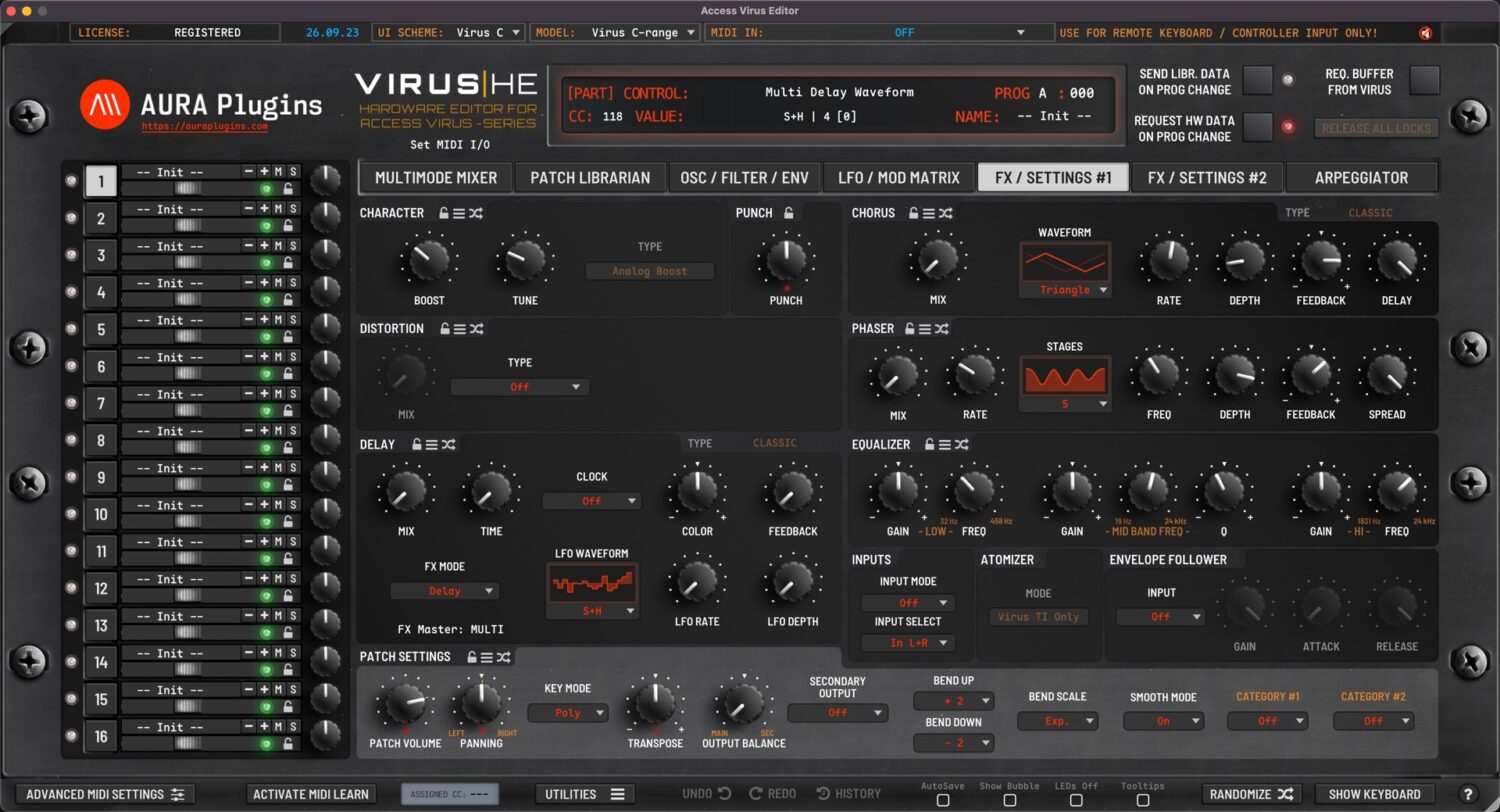Image resolution: width=1500 pixels, height=812 pixels.
Task: Click the Redo icon
Action: coord(756,794)
